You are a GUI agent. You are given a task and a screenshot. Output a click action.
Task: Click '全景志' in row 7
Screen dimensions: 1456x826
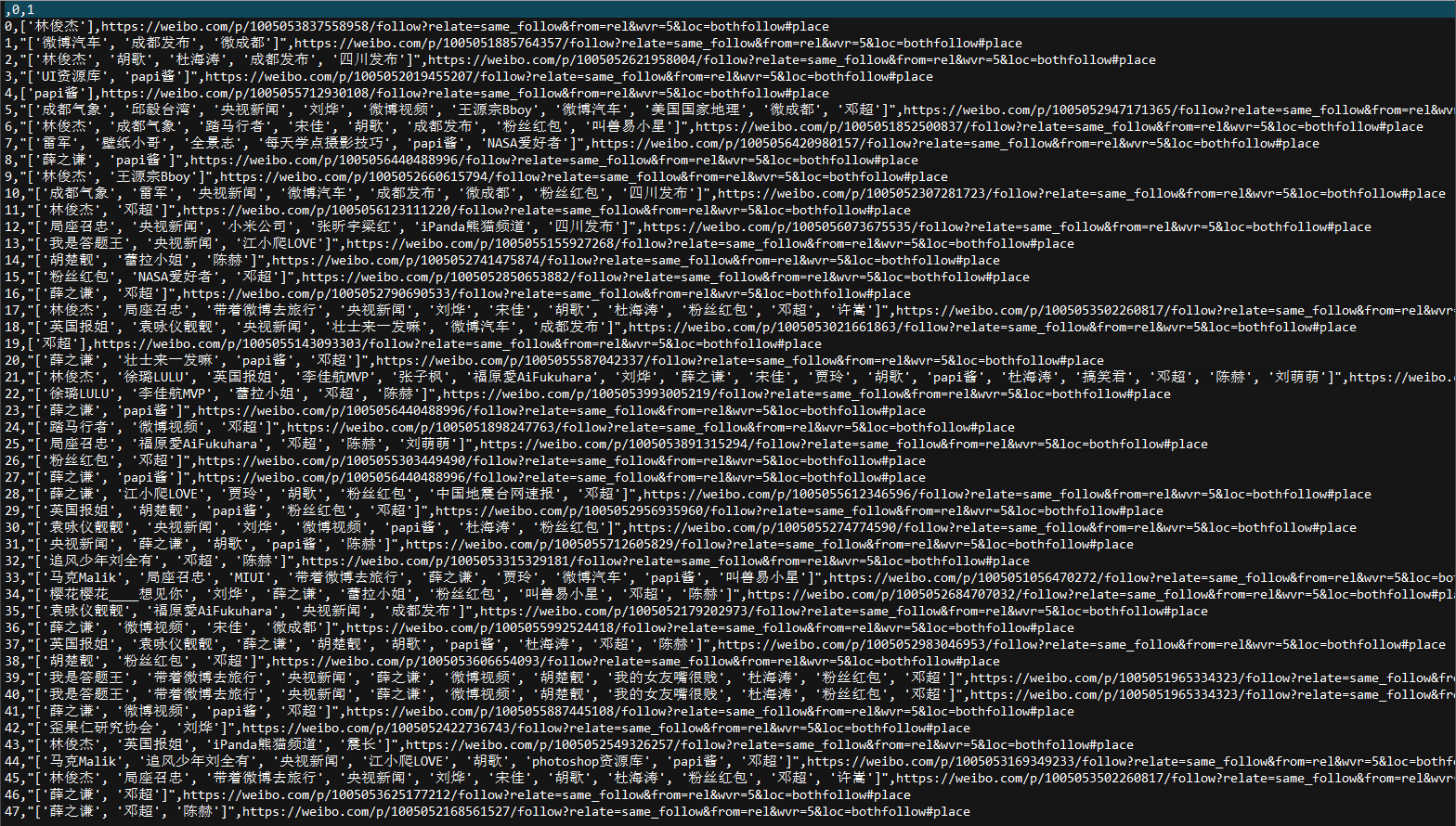point(213,143)
